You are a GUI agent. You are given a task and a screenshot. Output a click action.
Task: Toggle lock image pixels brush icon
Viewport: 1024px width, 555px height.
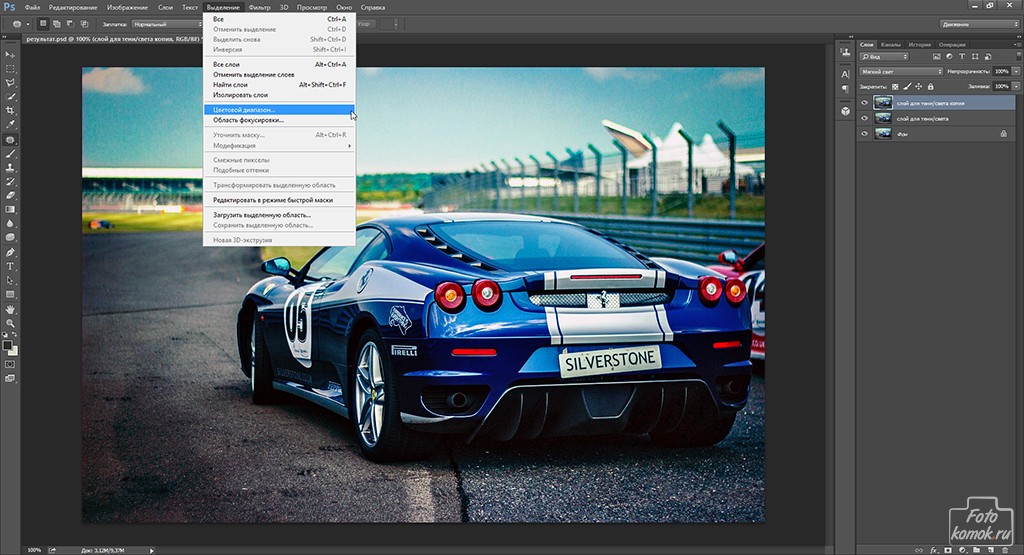(x=907, y=86)
